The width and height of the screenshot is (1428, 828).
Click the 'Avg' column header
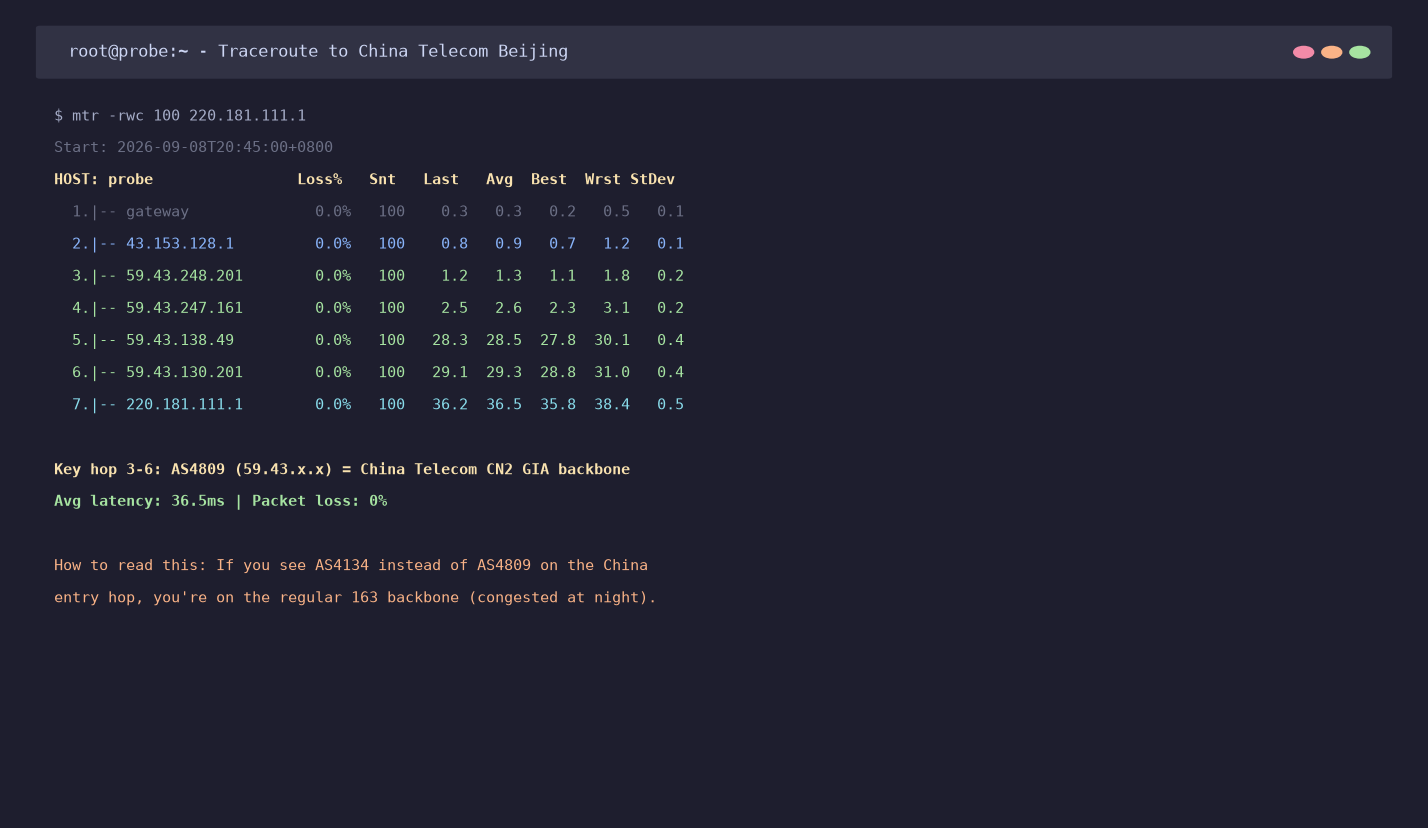coord(500,179)
